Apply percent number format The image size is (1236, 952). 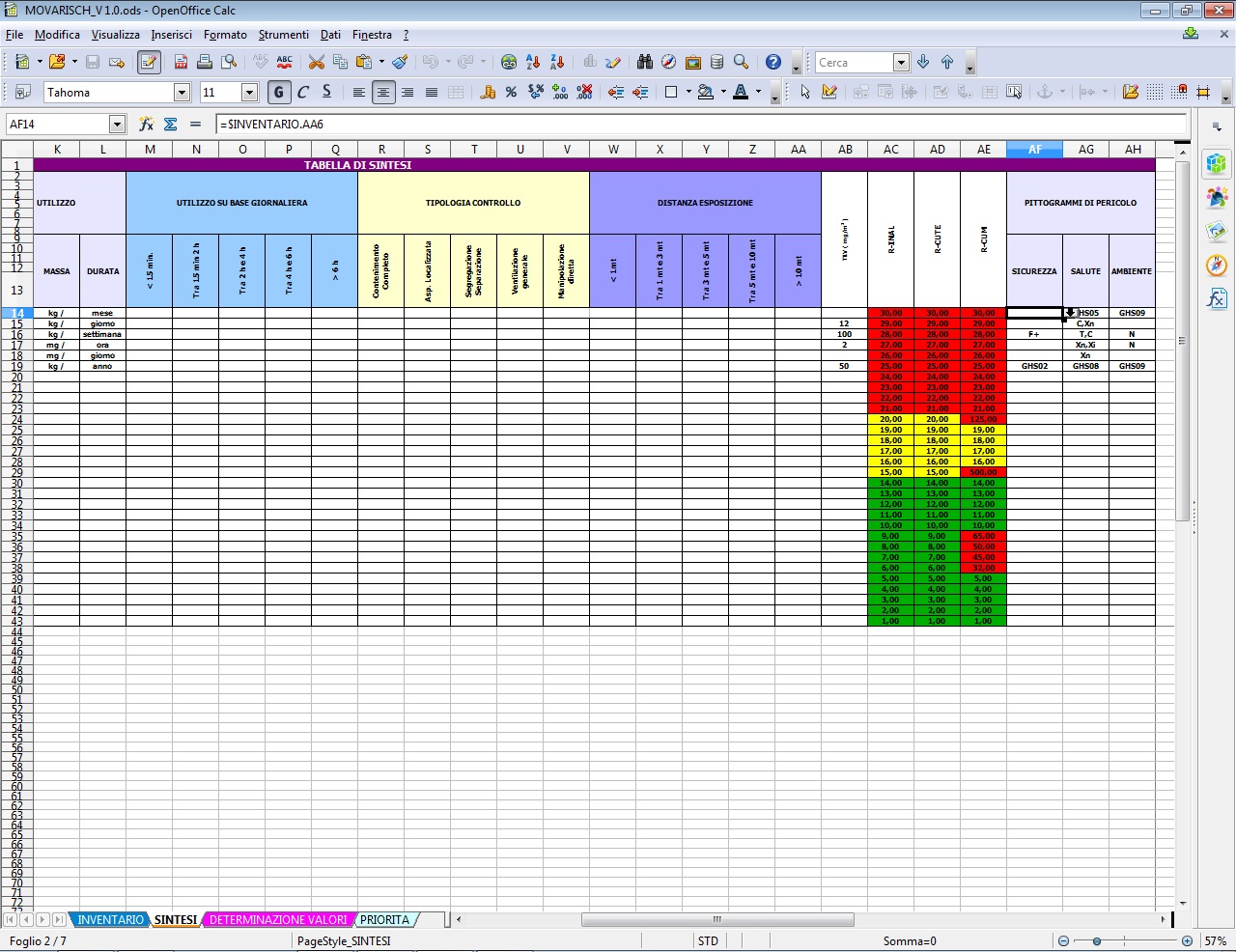(x=511, y=92)
